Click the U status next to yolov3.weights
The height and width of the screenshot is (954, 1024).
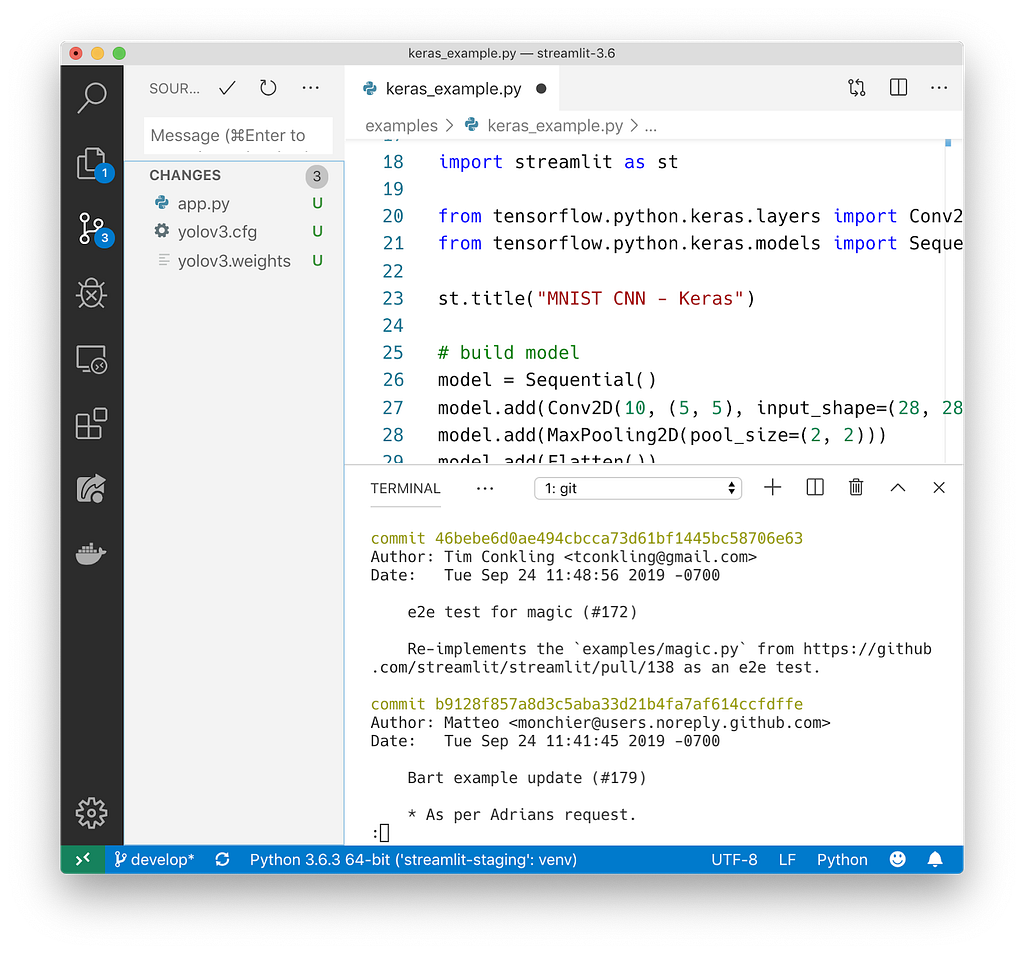click(317, 261)
